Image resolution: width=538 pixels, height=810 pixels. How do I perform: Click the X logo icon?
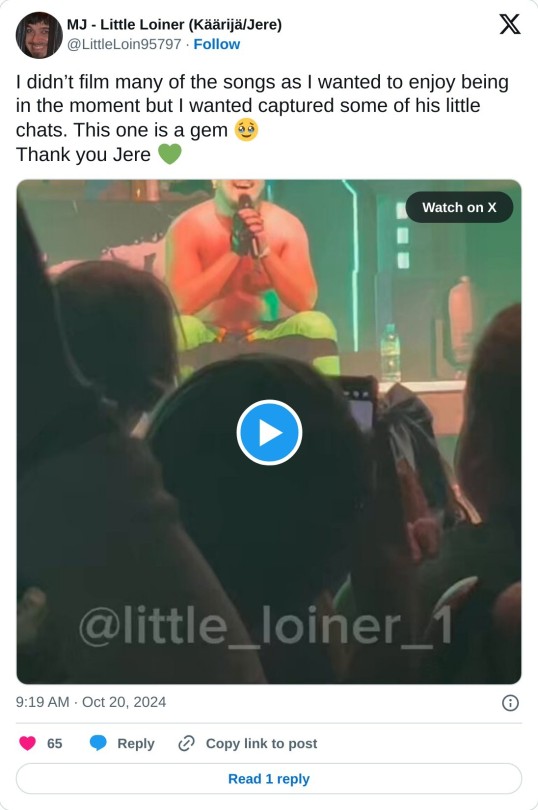pyautogui.click(x=510, y=24)
